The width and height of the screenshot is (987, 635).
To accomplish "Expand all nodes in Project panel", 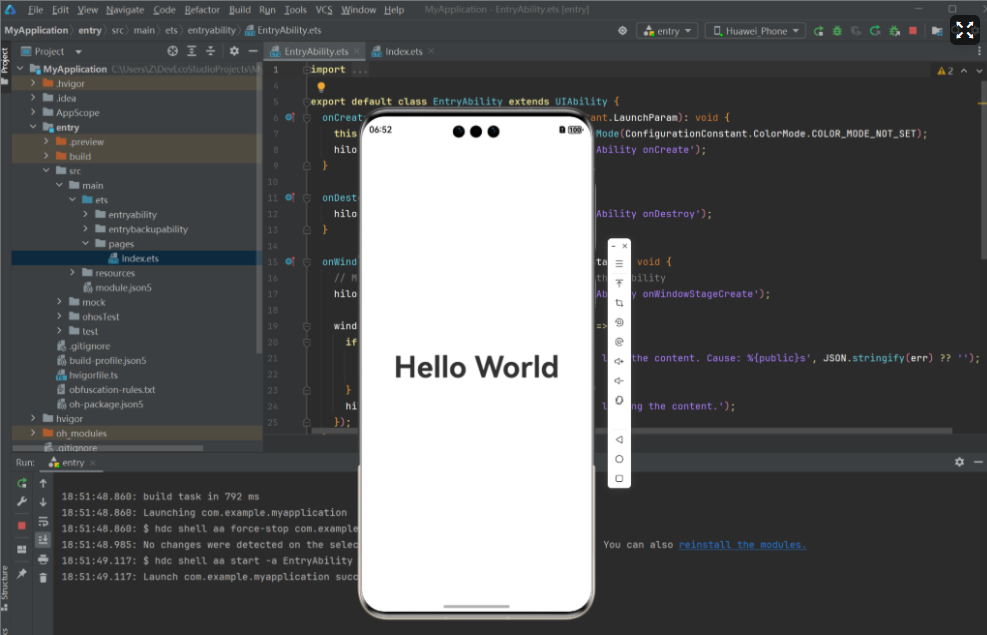I will [x=192, y=51].
